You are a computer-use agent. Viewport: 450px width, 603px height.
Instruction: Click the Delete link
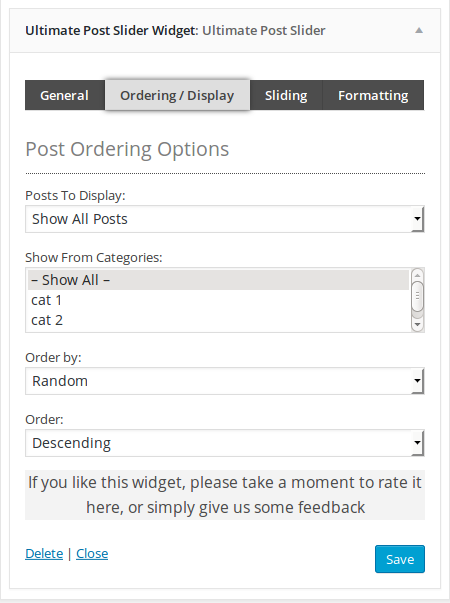(x=44, y=553)
